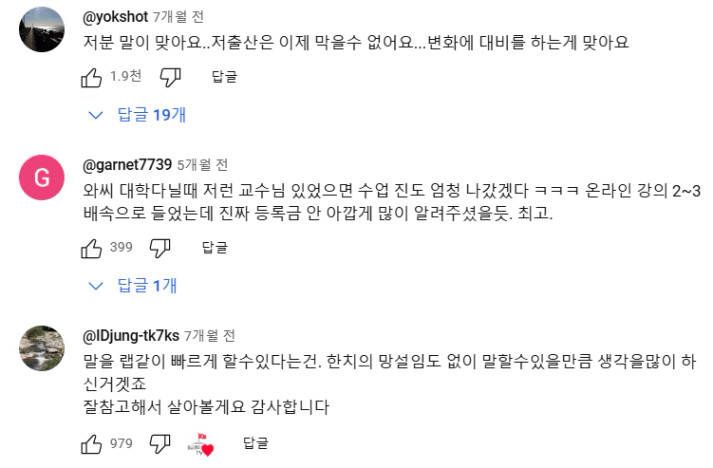This screenshot has height=468, width=713.
Task: Click the G avatar of @garnet7739
Action: click(43, 179)
